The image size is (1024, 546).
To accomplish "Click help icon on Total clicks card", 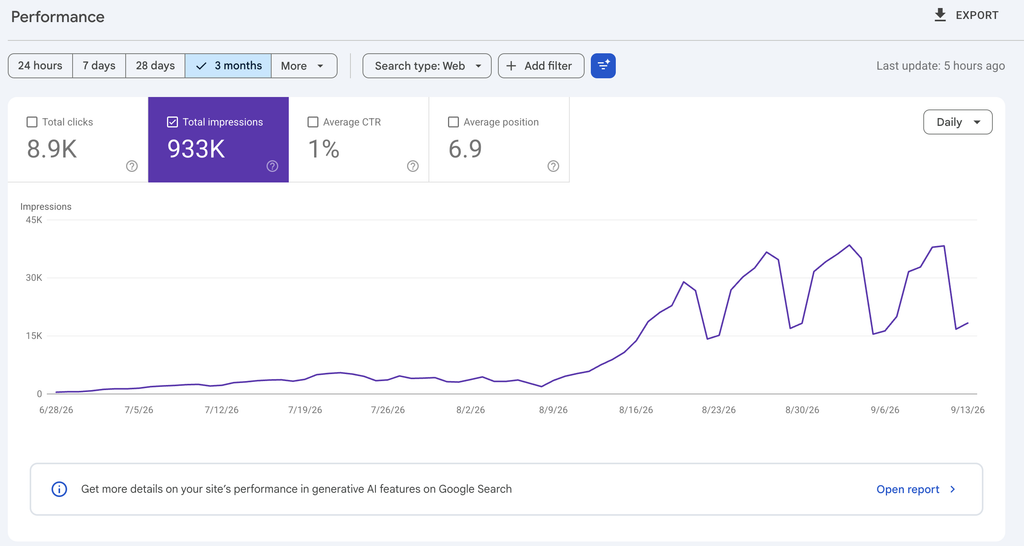I will pos(132,166).
